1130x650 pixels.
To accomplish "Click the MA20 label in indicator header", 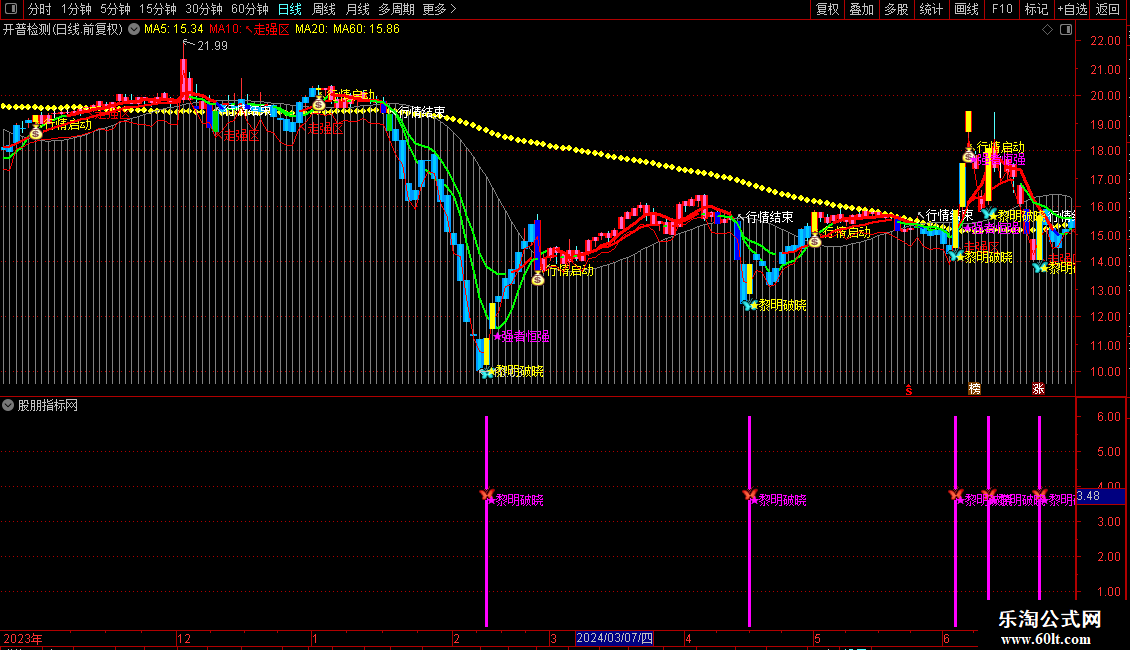I will (311, 30).
